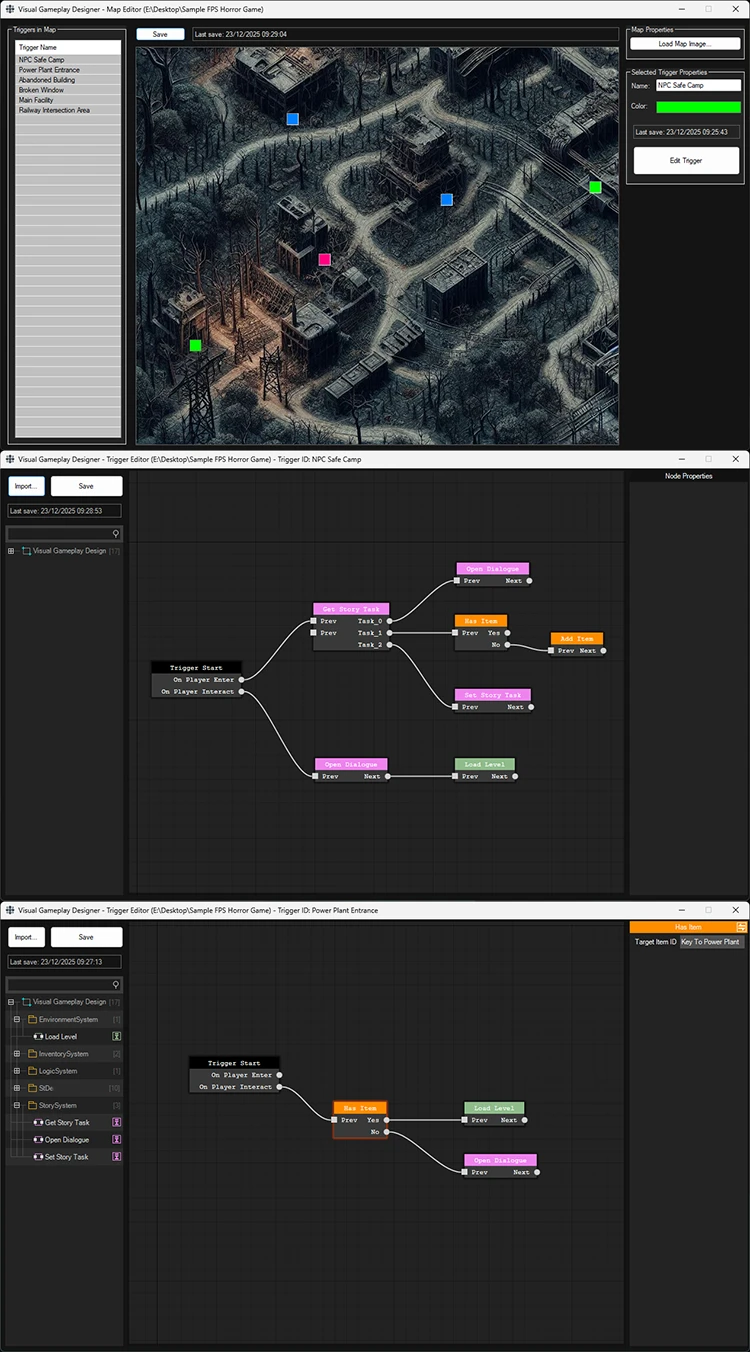This screenshot has height=1352, width=750.
Task: Collapse the StorySystem folder
Action: click(x=17, y=1105)
